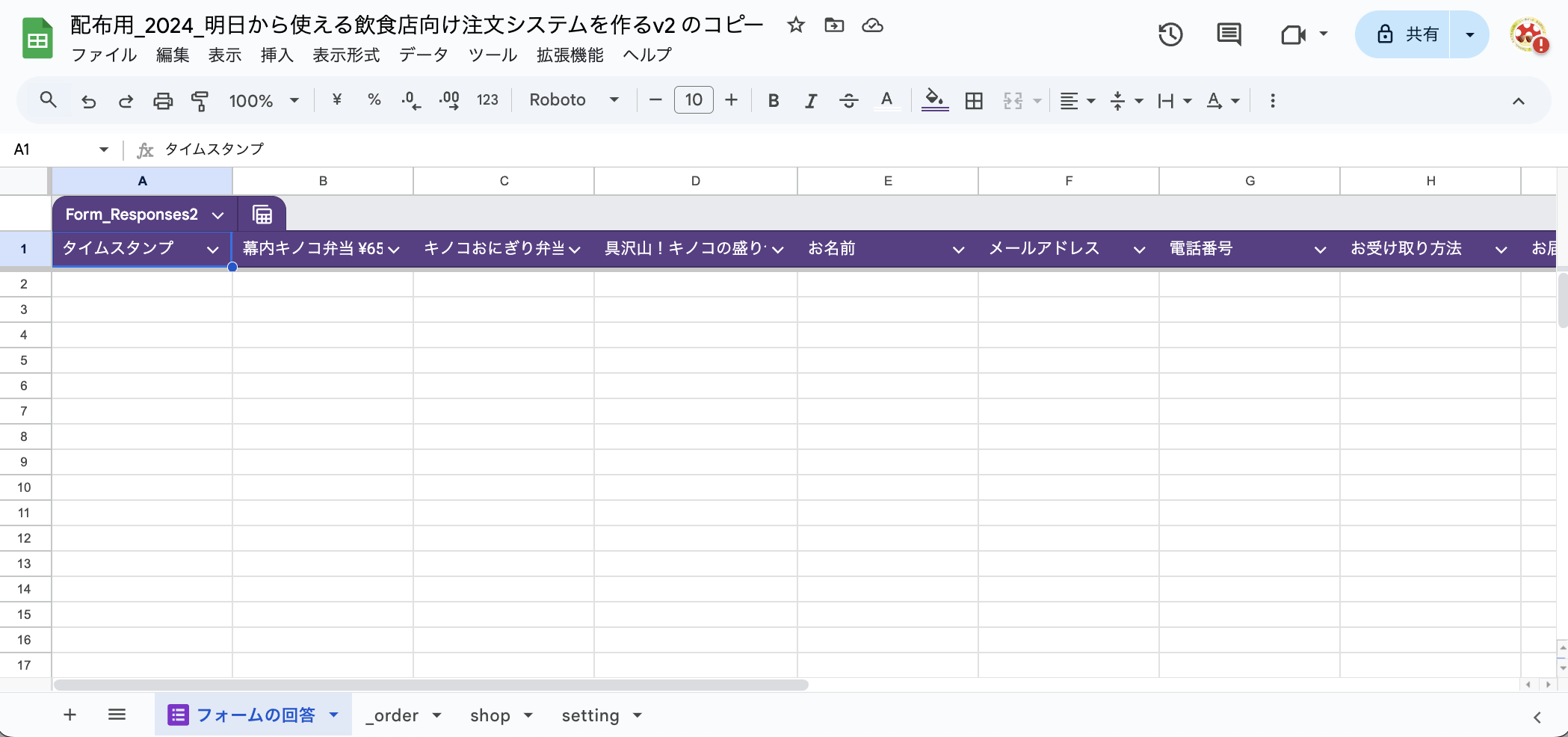Search the menus with magnifier icon
The height and width of the screenshot is (737, 1568).
[49, 100]
